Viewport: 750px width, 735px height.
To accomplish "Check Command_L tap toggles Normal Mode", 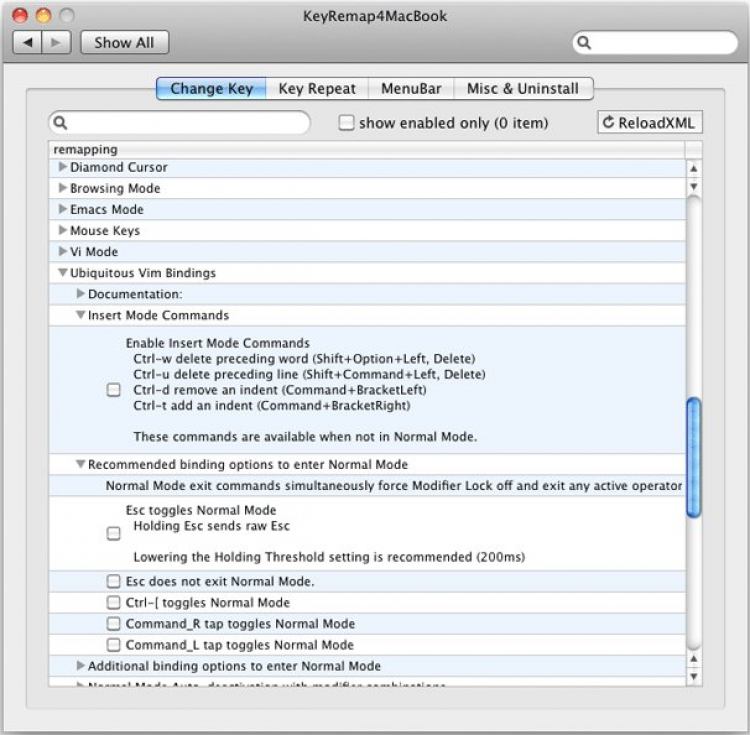I will (113, 645).
